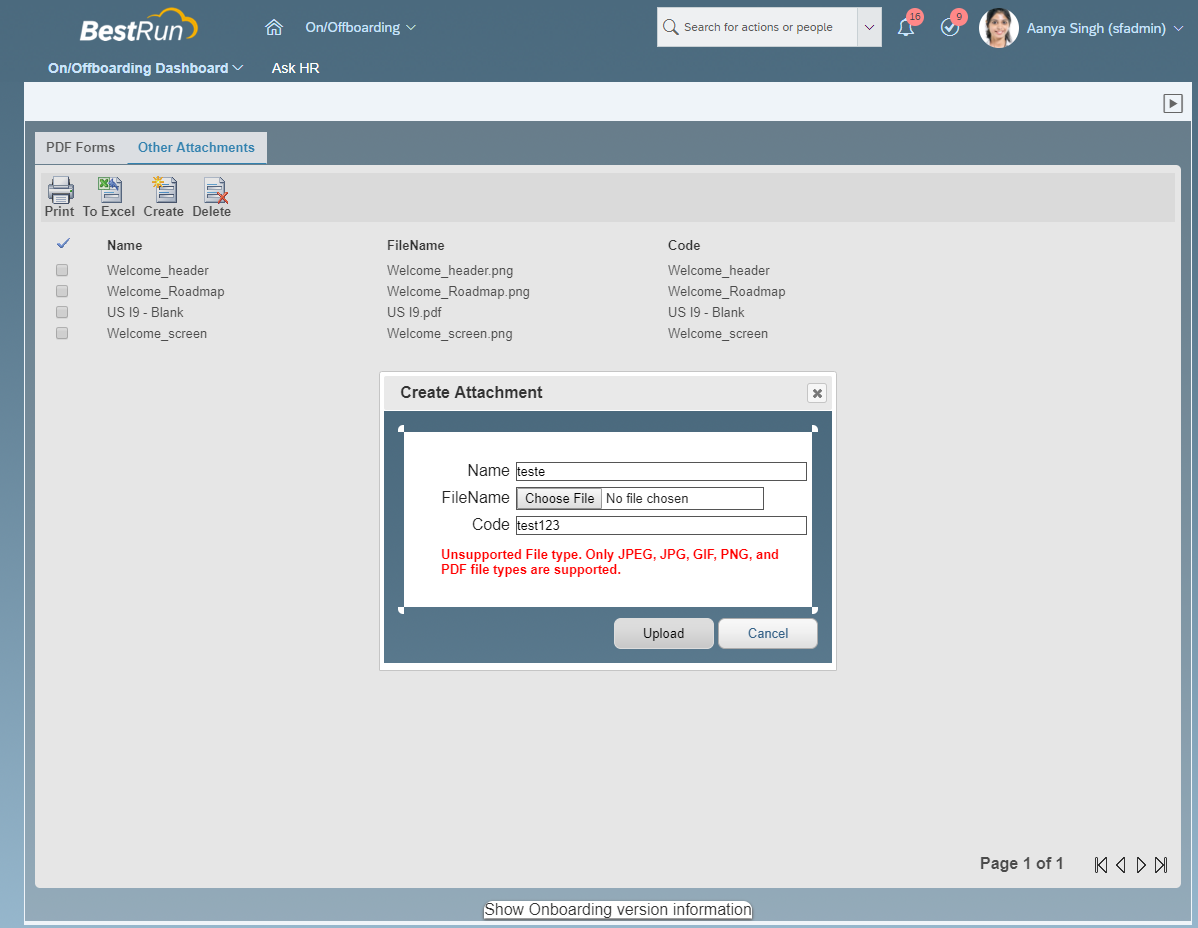Focus the Code input field
This screenshot has width=1198, height=928.
click(x=661, y=525)
